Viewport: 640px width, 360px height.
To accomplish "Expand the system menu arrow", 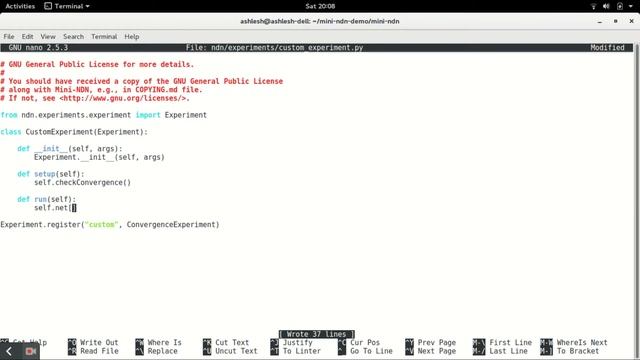I will tap(631, 6).
